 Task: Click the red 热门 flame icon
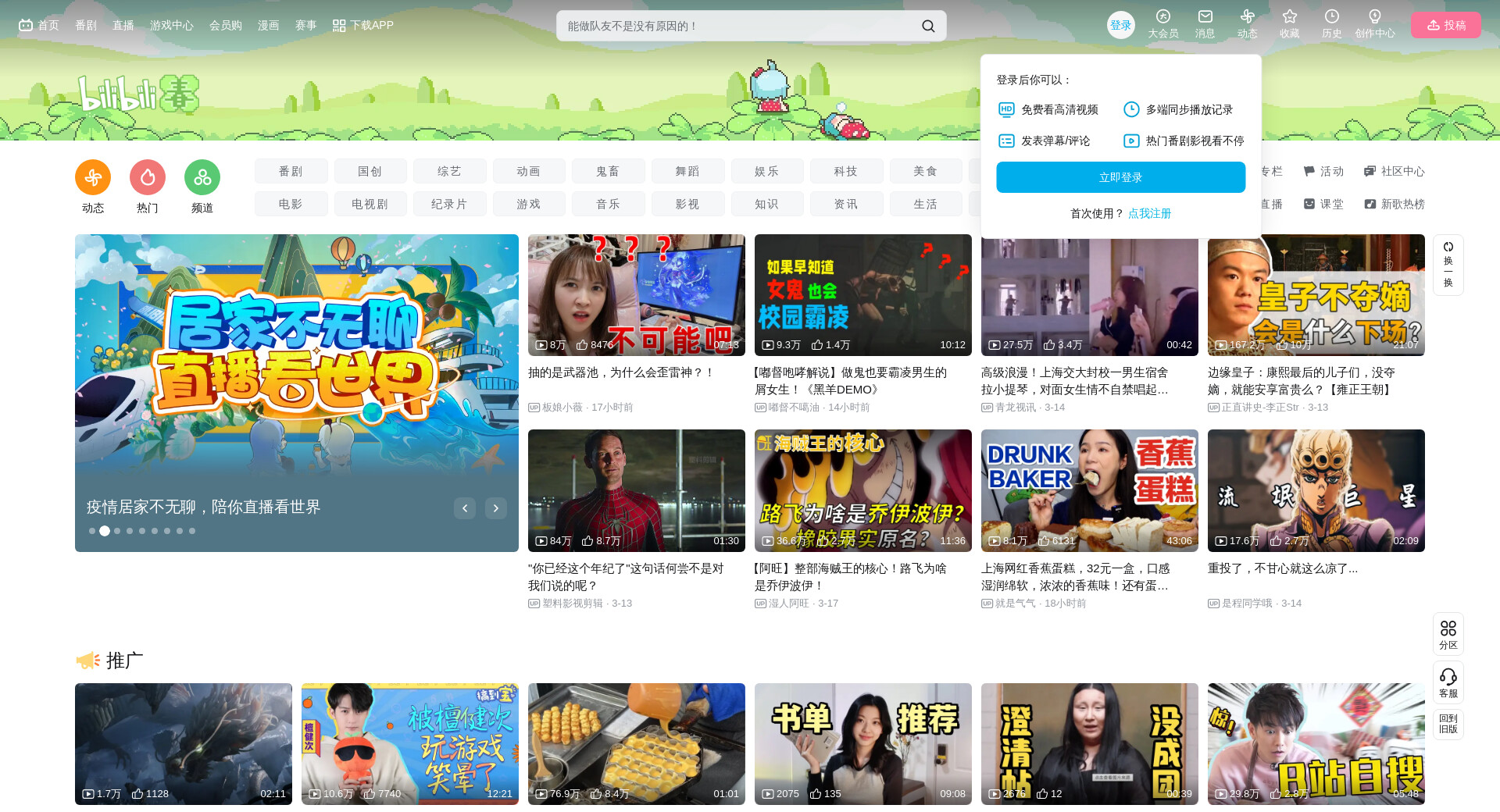point(148,178)
